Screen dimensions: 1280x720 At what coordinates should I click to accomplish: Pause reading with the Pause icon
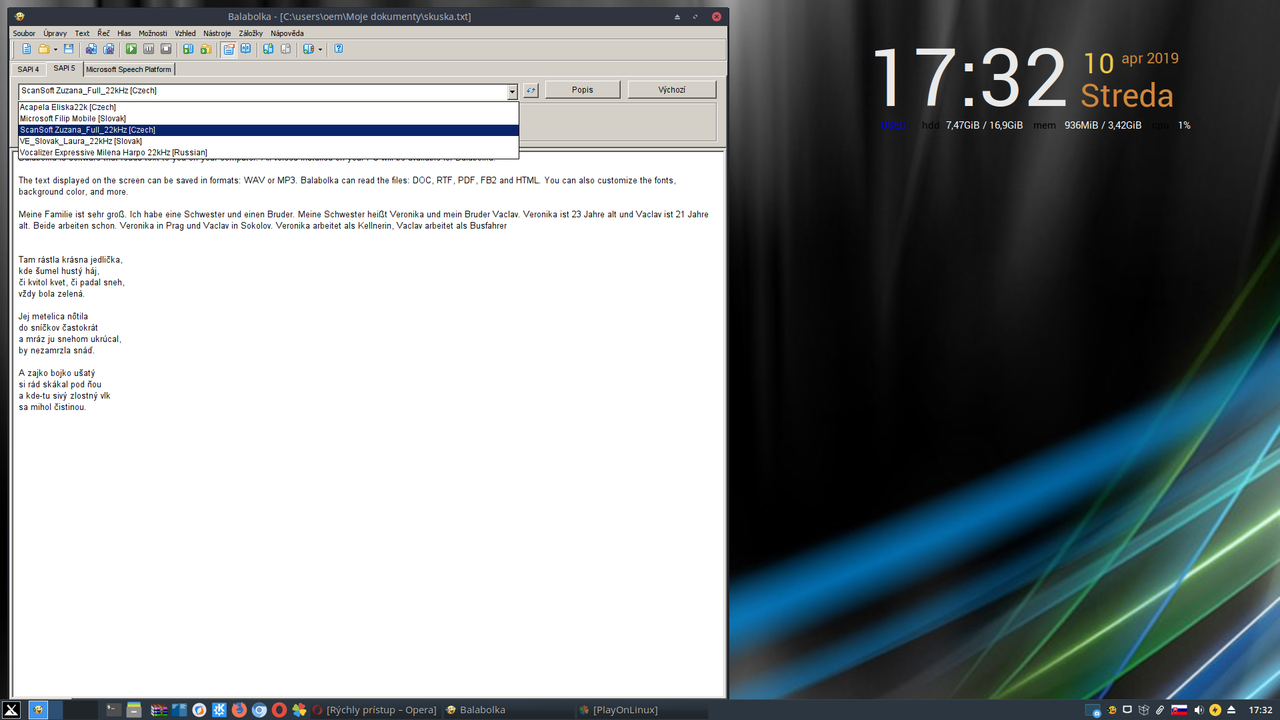point(148,49)
